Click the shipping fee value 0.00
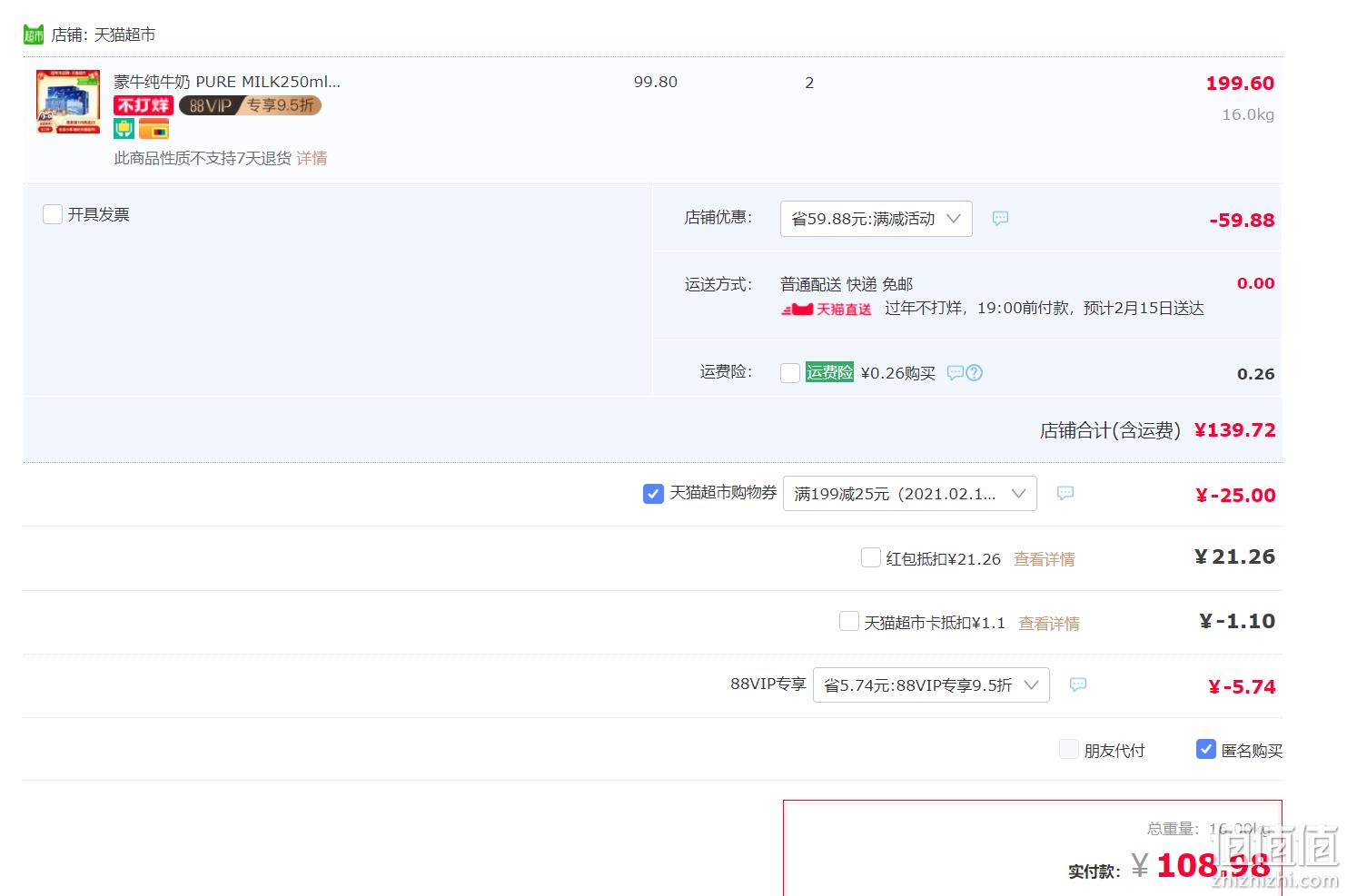Screen dimensions: 1347x896 1256,283
